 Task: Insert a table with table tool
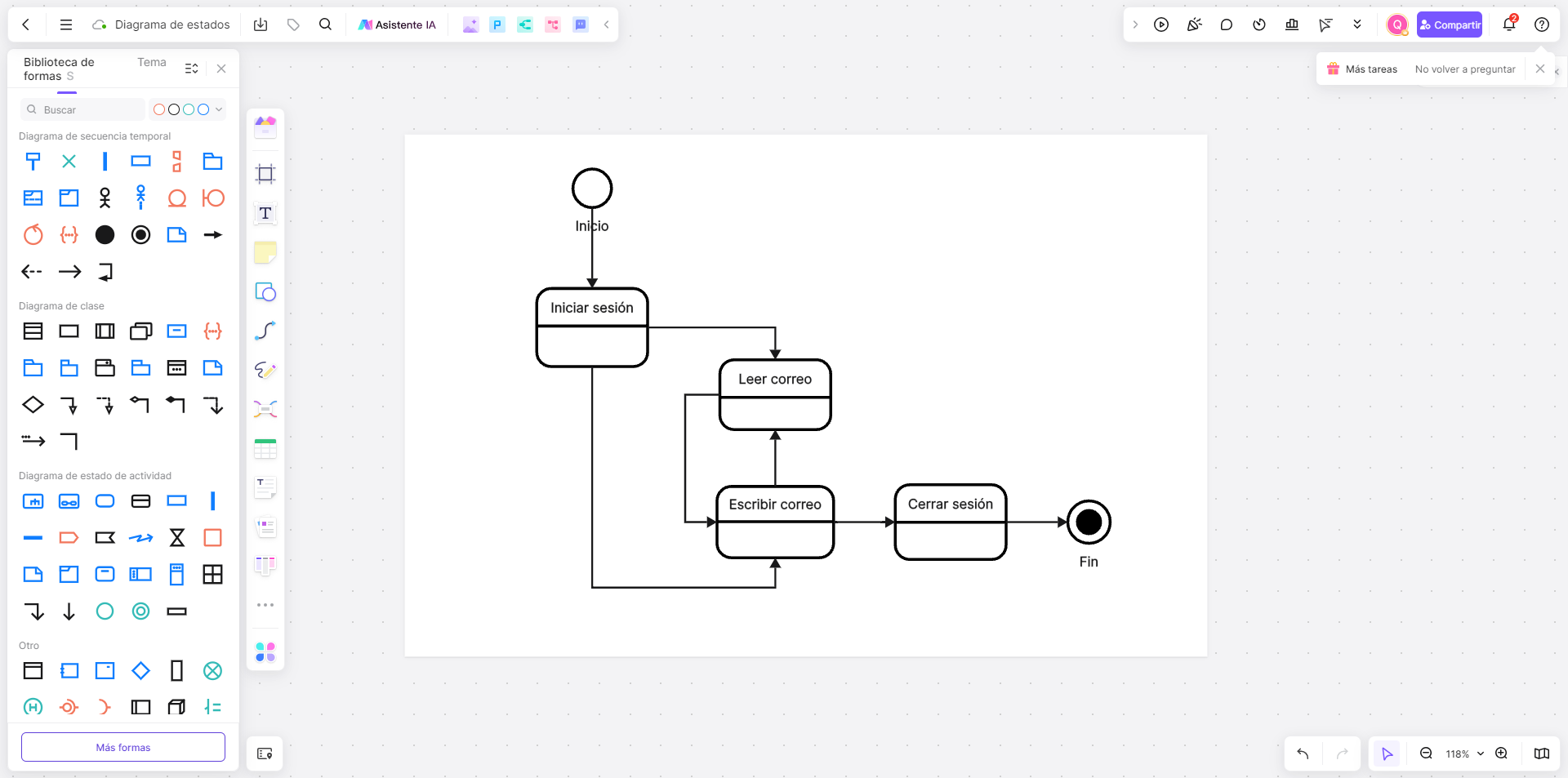click(x=265, y=448)
